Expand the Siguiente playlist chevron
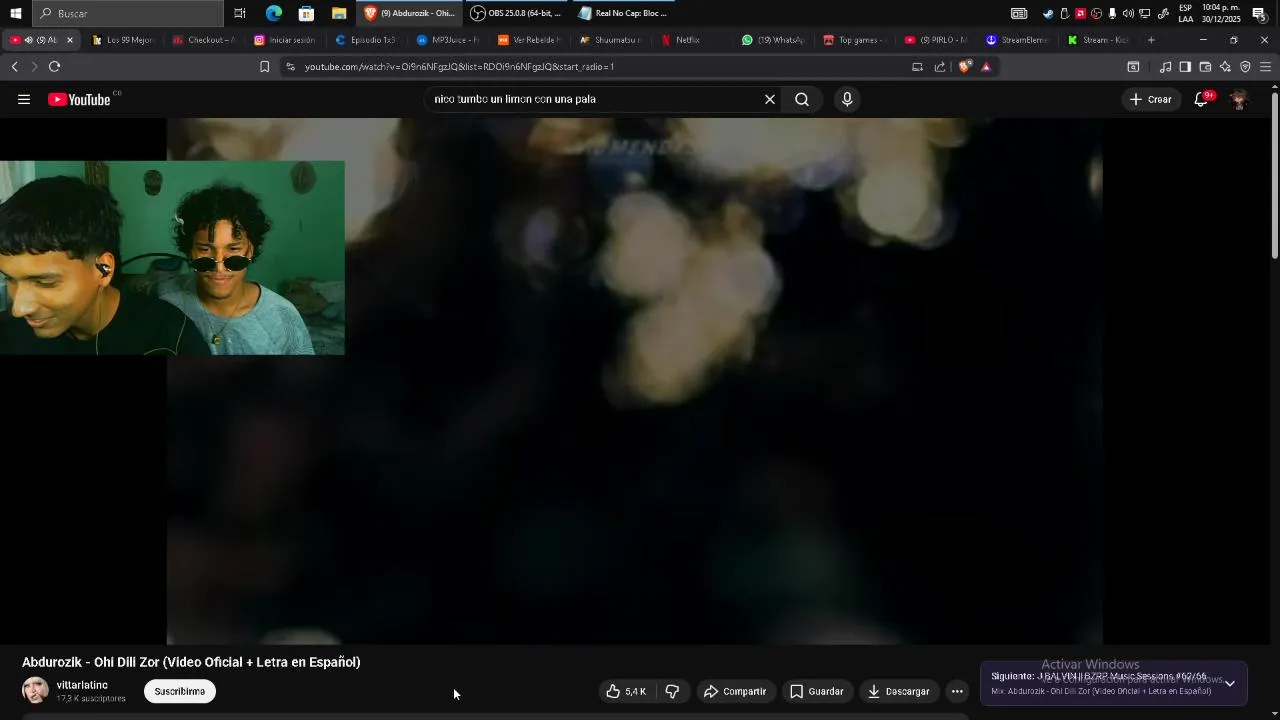Screen dimensions: 1280x720 click(x=1230, y=684)
